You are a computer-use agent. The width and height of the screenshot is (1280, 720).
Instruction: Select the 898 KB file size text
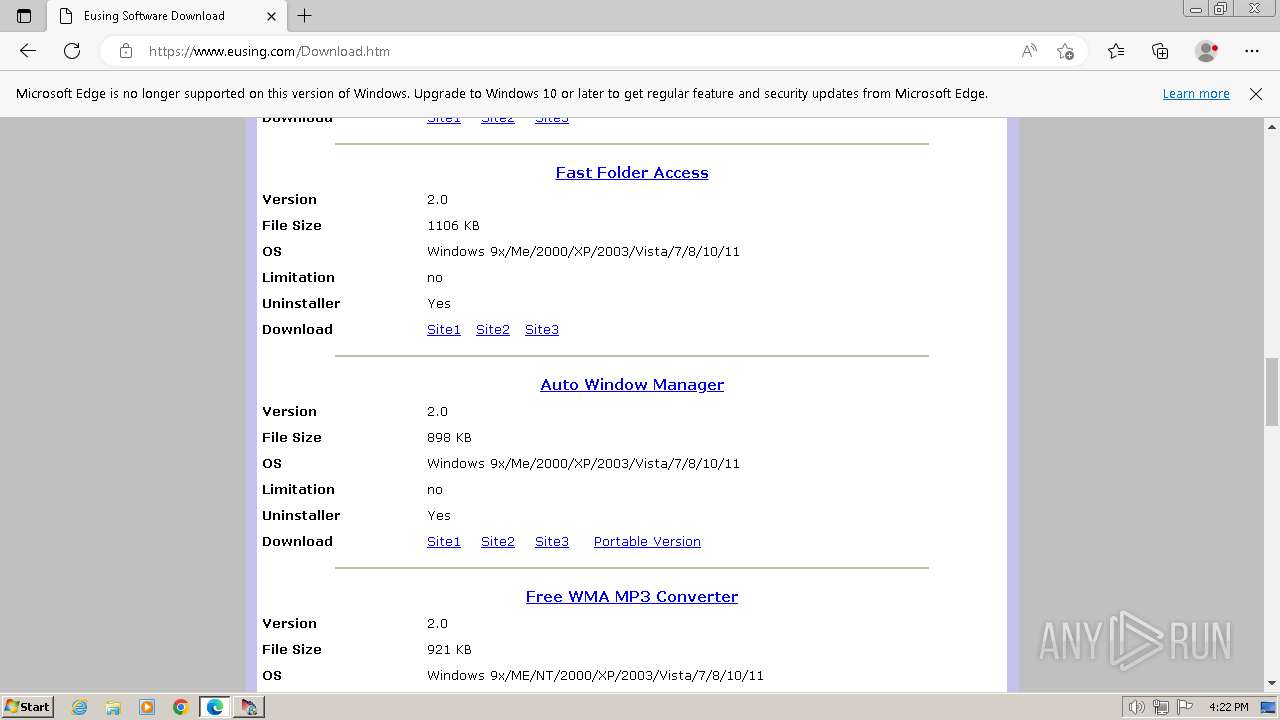pos(449,438)
